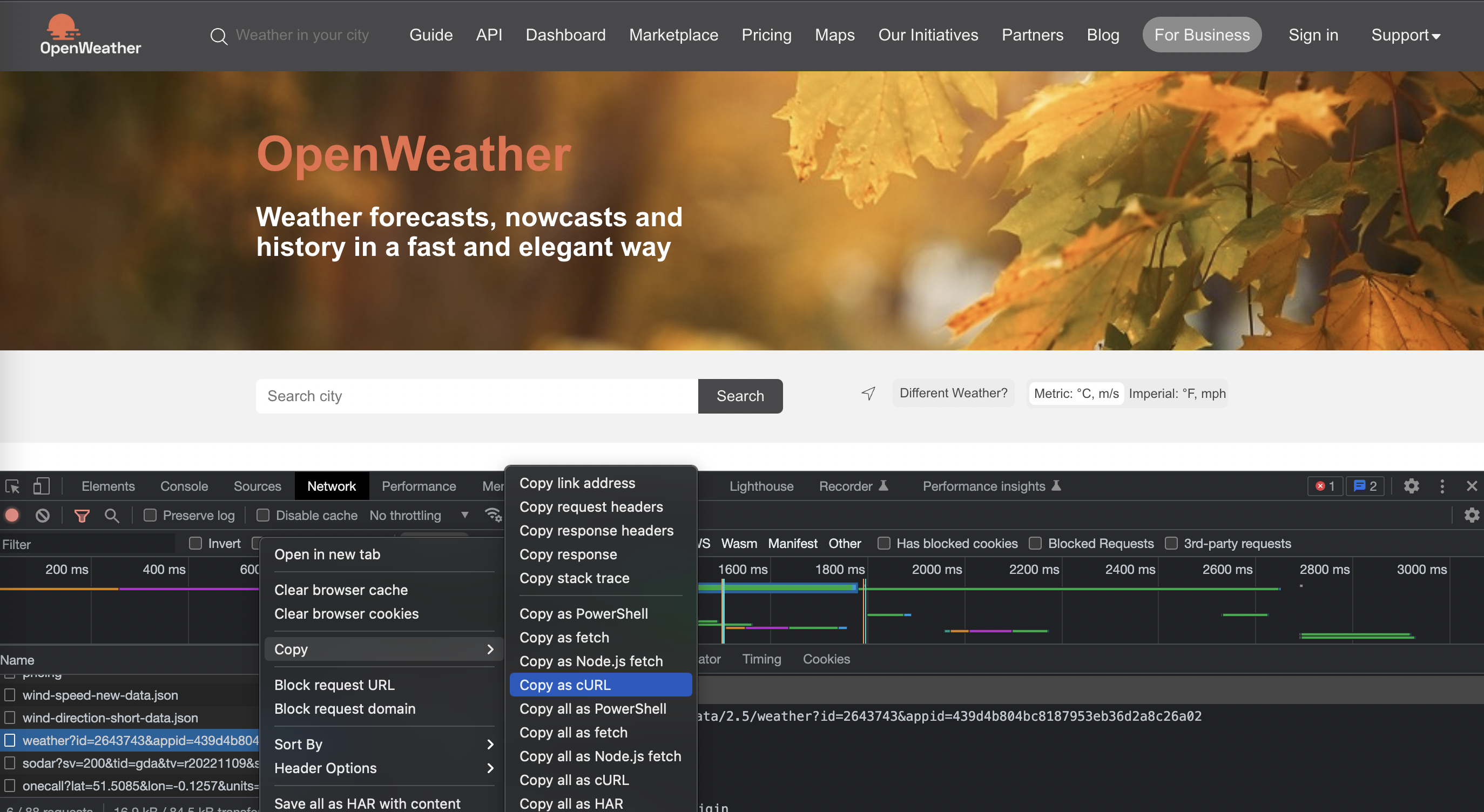Click the location arrow icon near Different Weather
This screenshot has height=812, width=1484.
868,394
